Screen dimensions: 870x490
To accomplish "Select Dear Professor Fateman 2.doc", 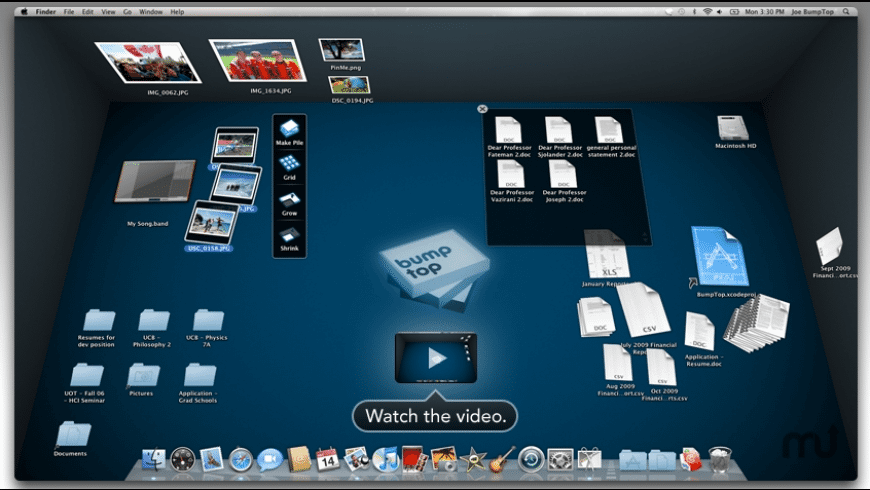I will 508,130.
